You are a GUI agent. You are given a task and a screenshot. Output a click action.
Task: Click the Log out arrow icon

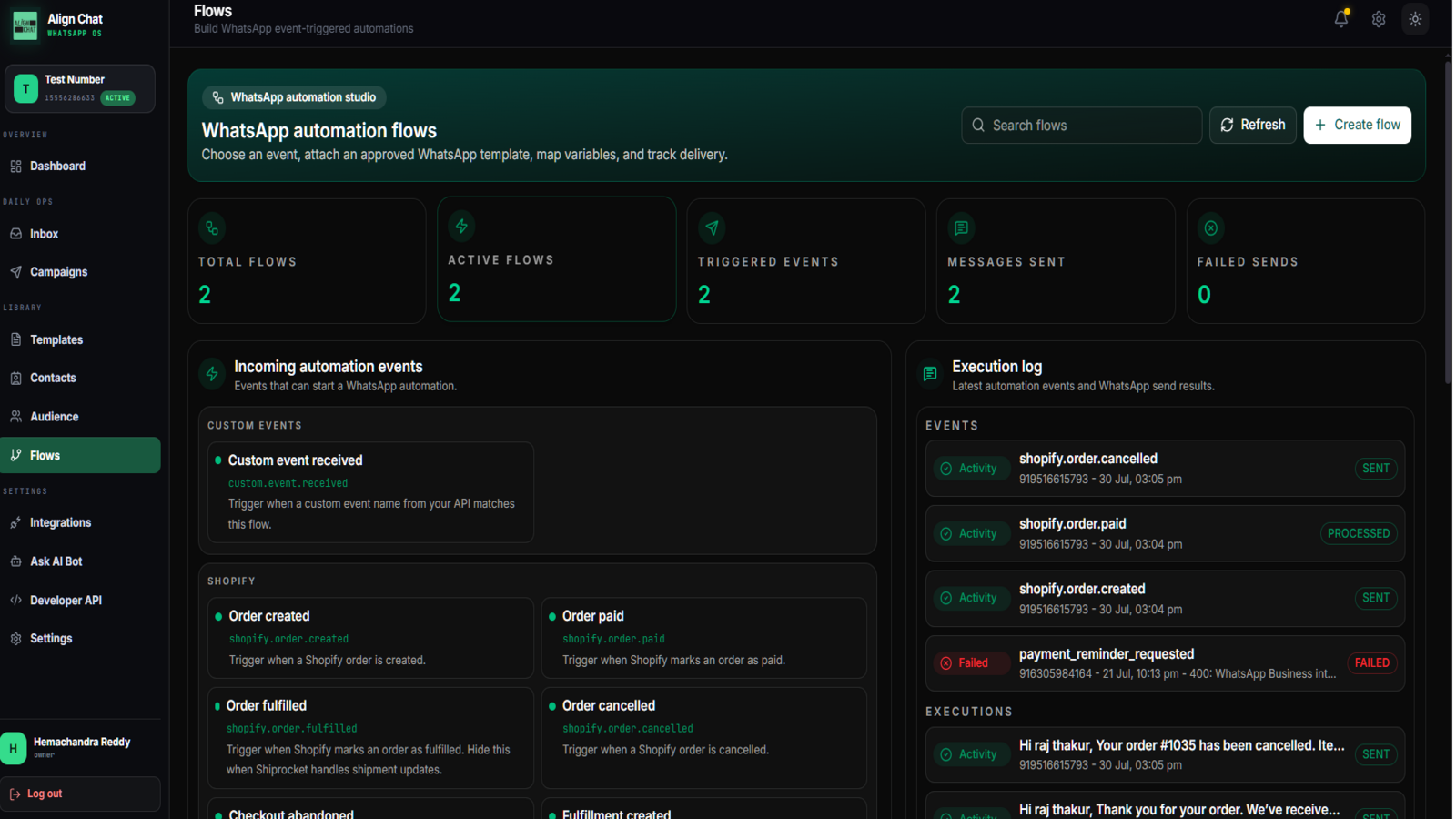point(15,794)
